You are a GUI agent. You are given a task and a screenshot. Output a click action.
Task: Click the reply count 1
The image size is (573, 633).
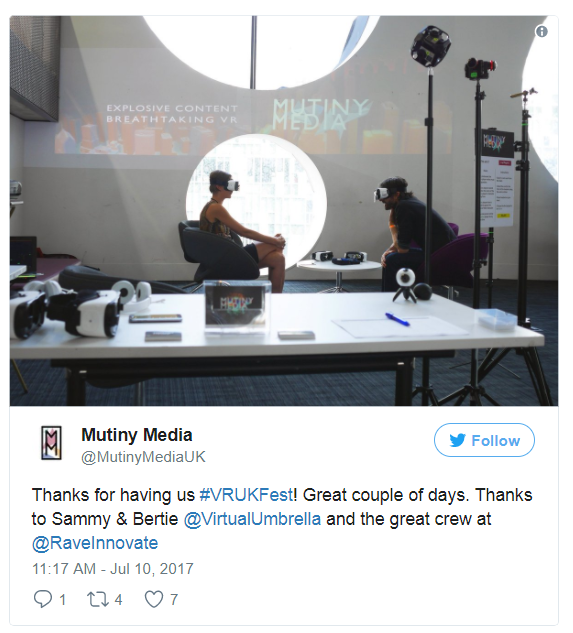tap(62, 599)
